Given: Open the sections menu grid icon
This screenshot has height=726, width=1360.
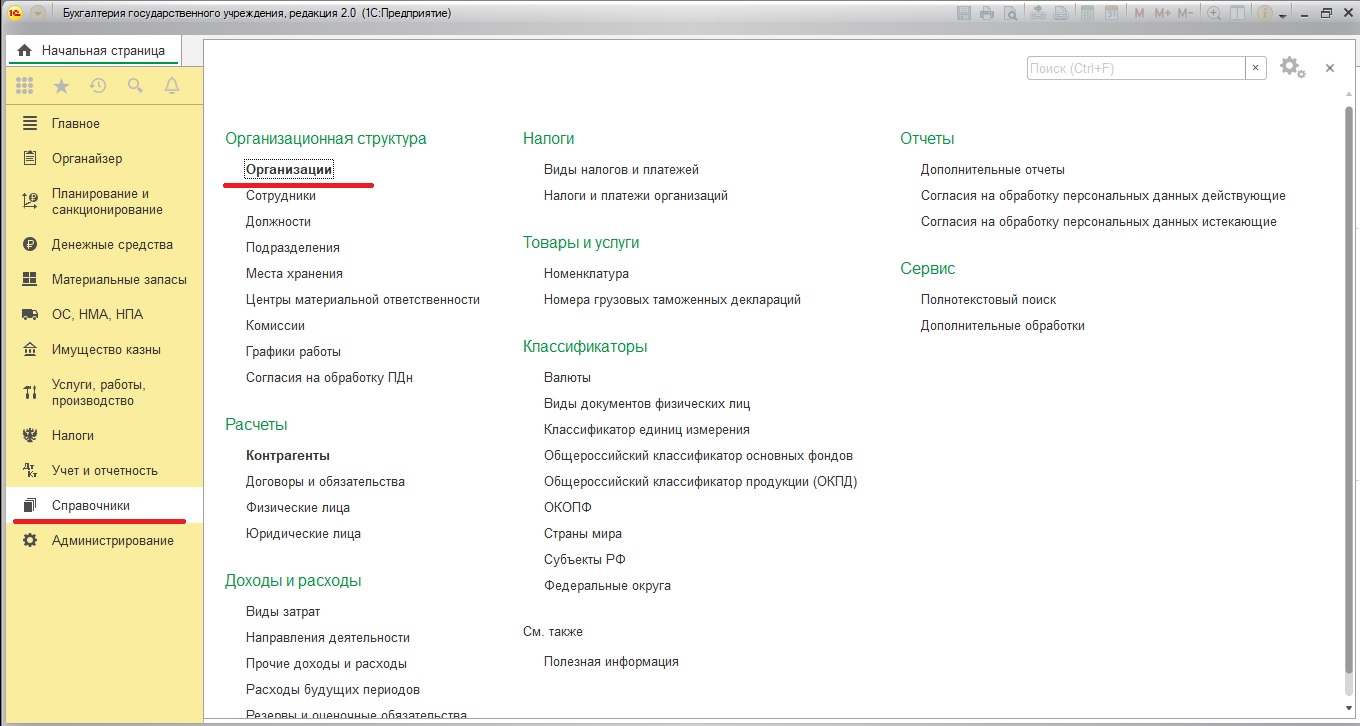Looking at the screenshot, I should 25,86.
